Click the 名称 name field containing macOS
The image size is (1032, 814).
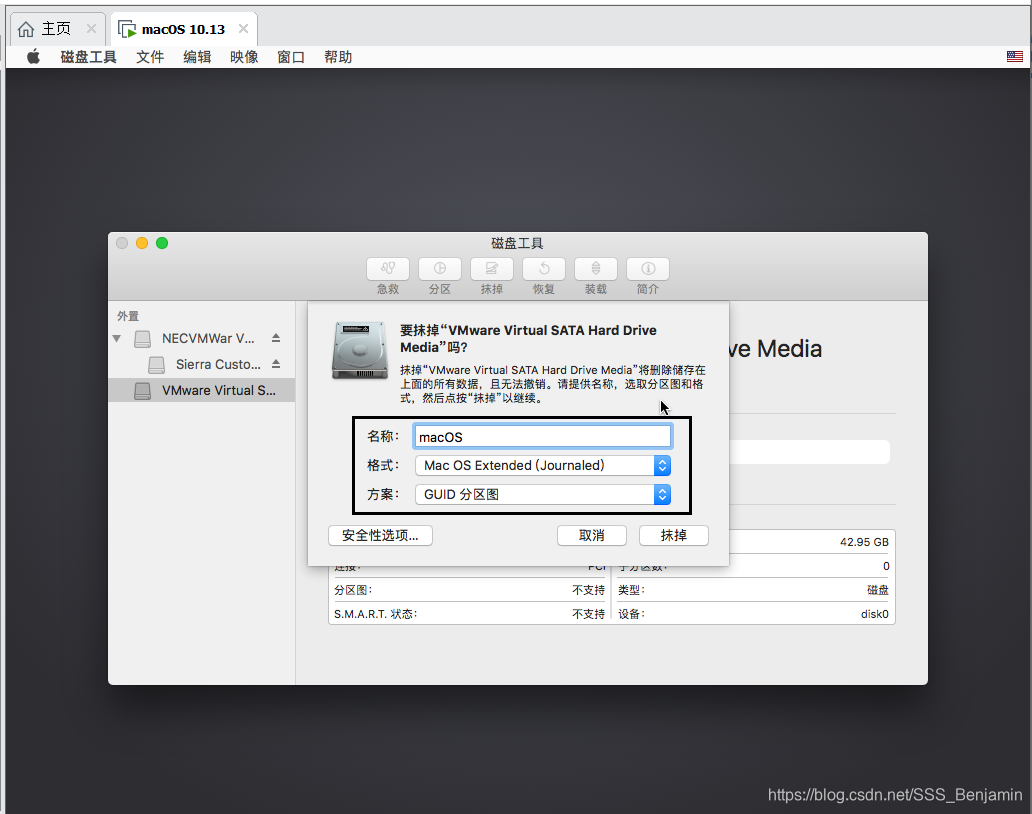point(543,437)
